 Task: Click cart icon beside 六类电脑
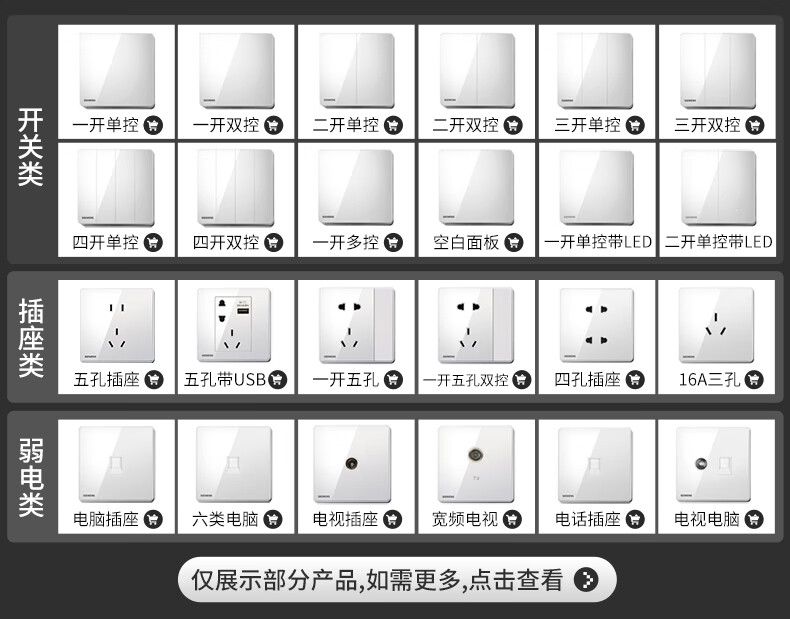coord(273,519)
